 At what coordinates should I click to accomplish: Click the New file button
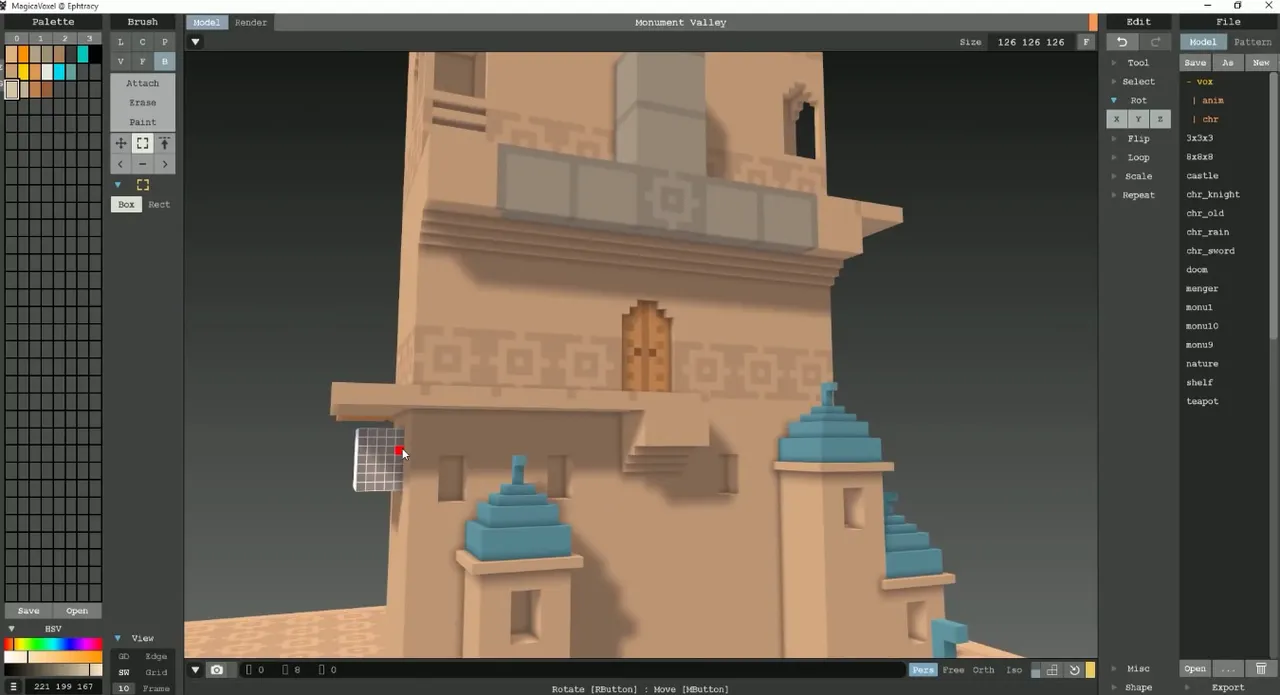[x=1261, y=62]
